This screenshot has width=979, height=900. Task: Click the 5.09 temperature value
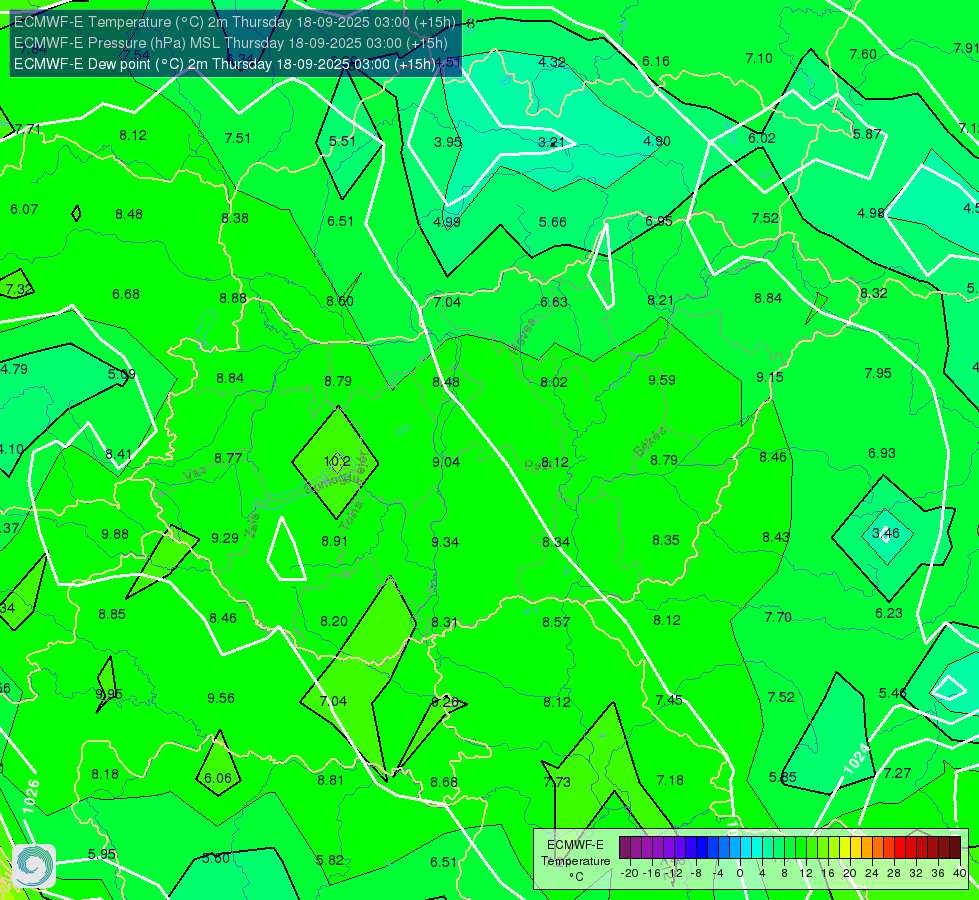tap(121, 374)
